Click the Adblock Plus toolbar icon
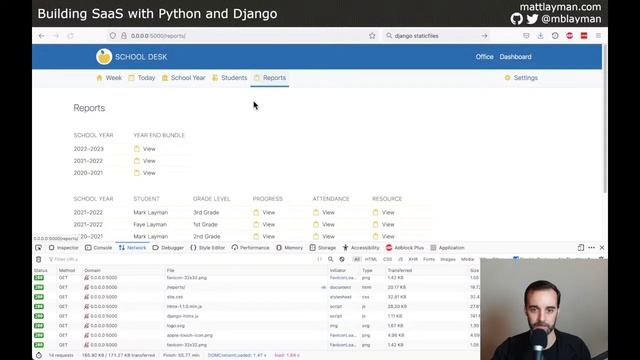 (x=569, y=36)
